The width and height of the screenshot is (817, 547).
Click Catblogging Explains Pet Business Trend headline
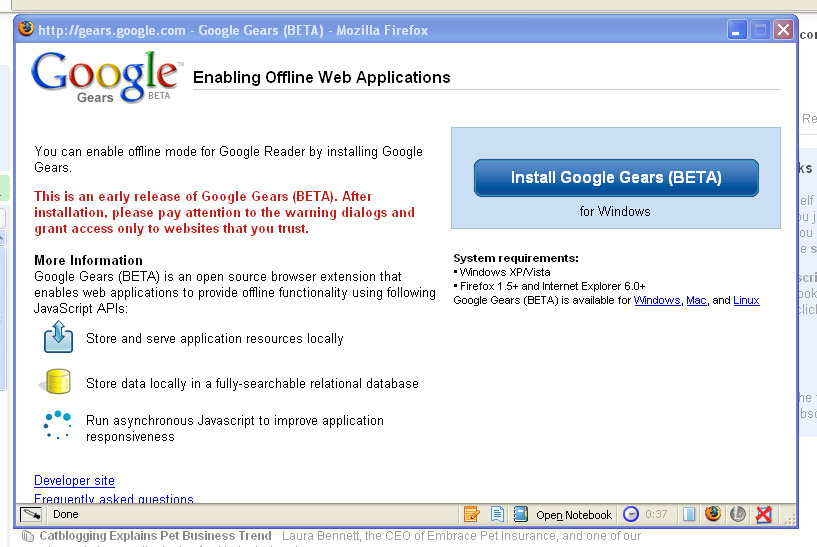pyautogui.click(x=155, y=536)
